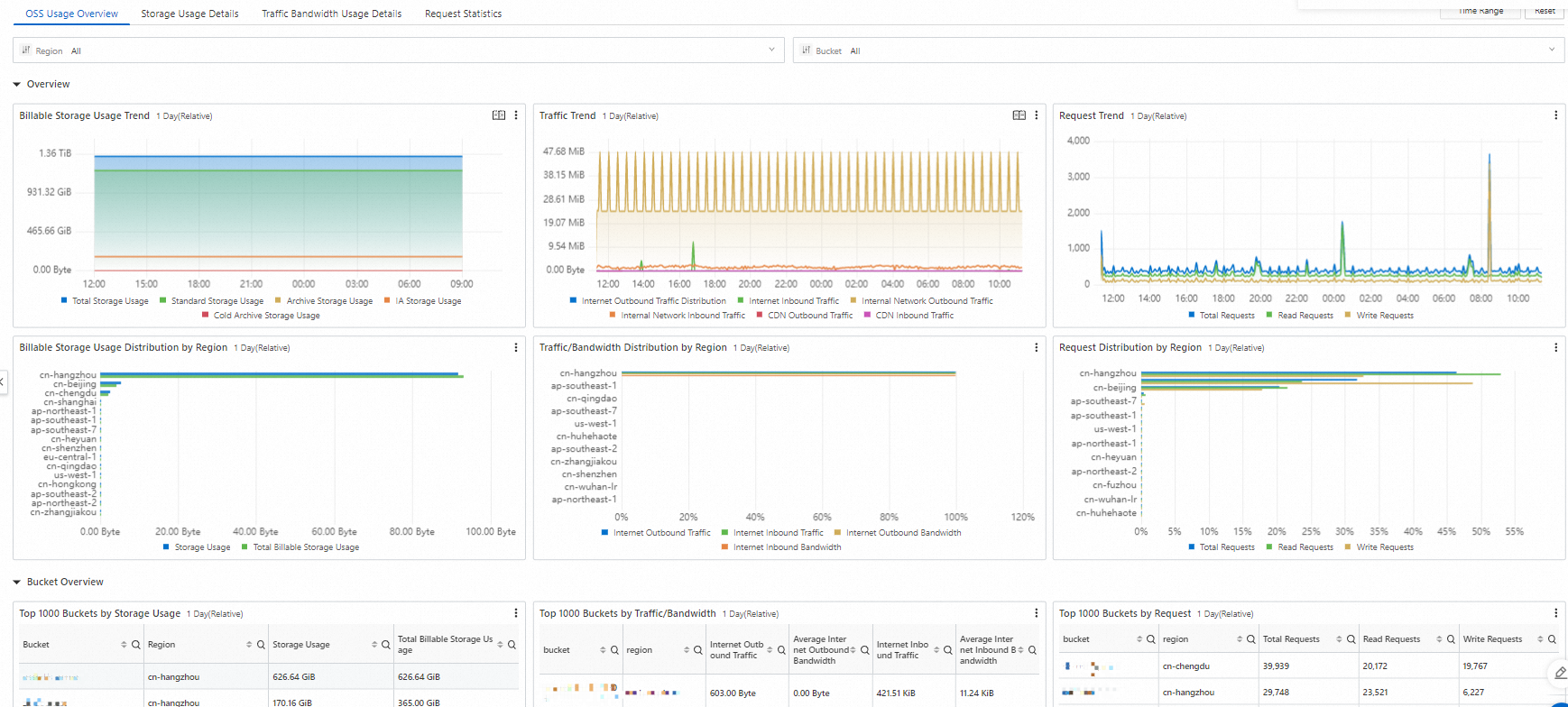Click the Time Range button
Image resolution: width=1568 pixels, height=707 pixels.
coord(1481,10)
